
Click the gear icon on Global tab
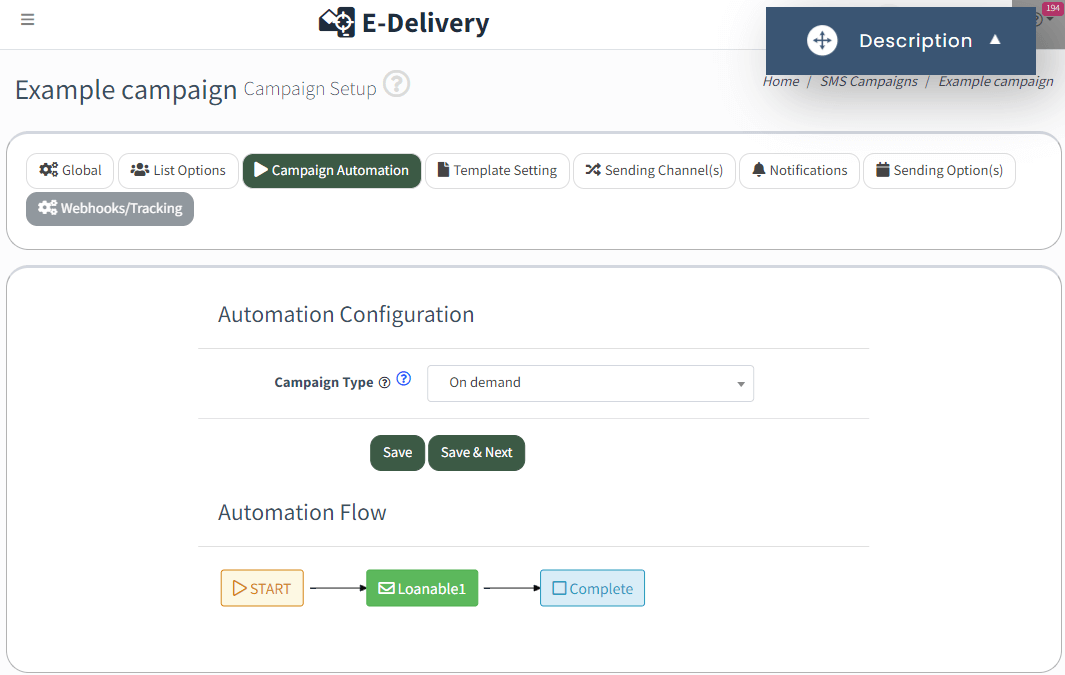click(48, 170)
